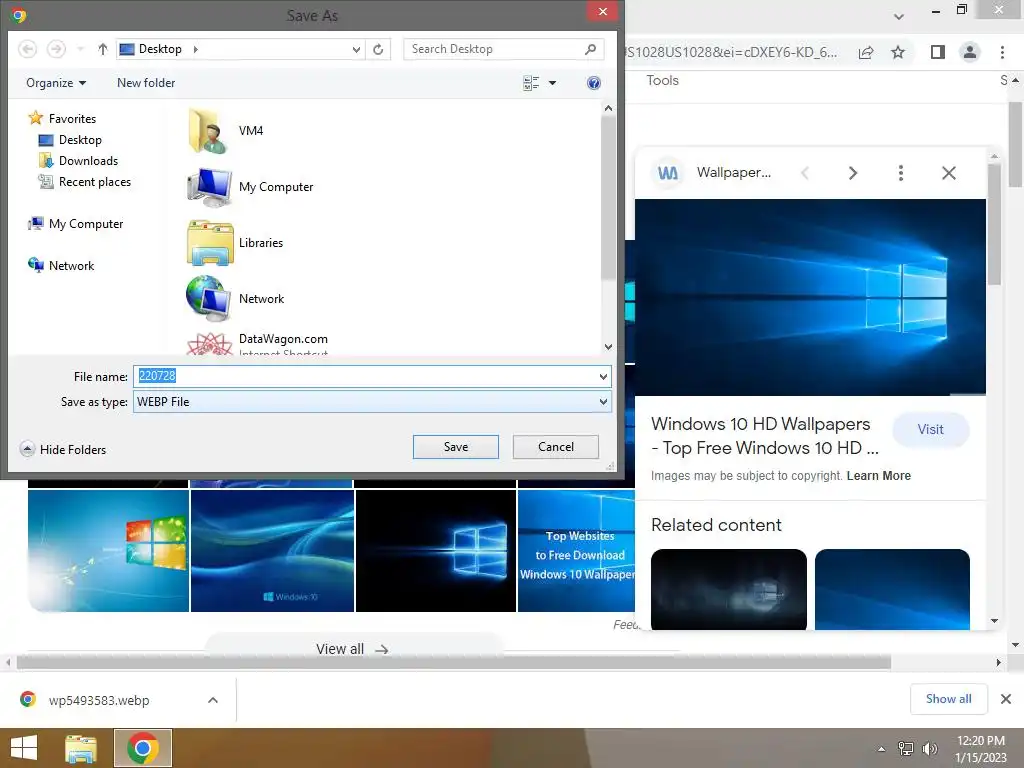Show hidden tray icons arrow

(882, 749)
